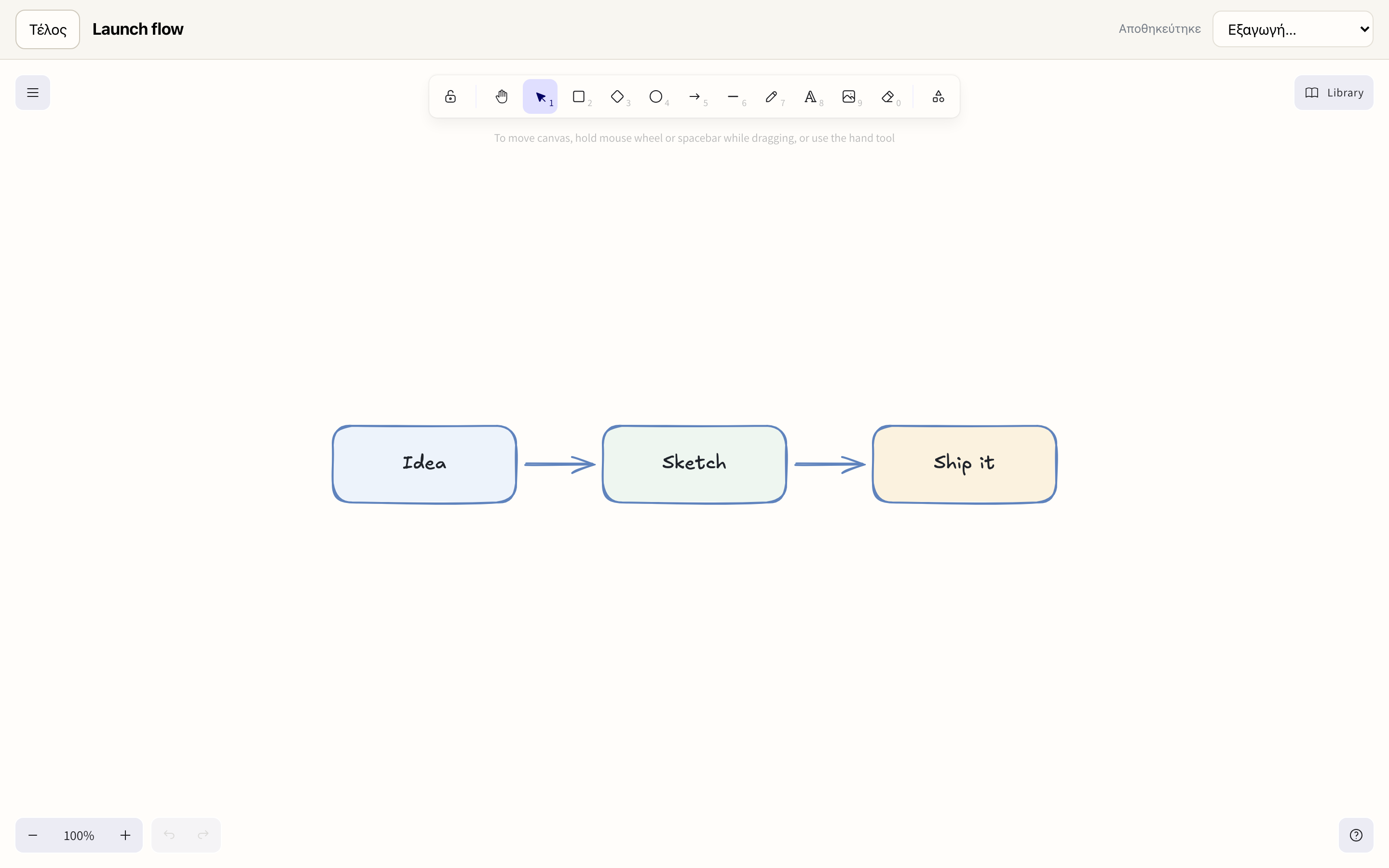Screen dimensions: 1389x868
Task: Select the Line tool
Action: pyautogui.click(x=733, y=96)
